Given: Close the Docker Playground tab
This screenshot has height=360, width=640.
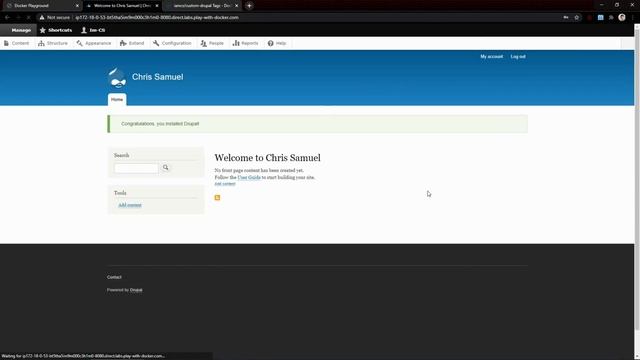Looking at the screenshot, I should pyautogui.click(x=77, y=6).
